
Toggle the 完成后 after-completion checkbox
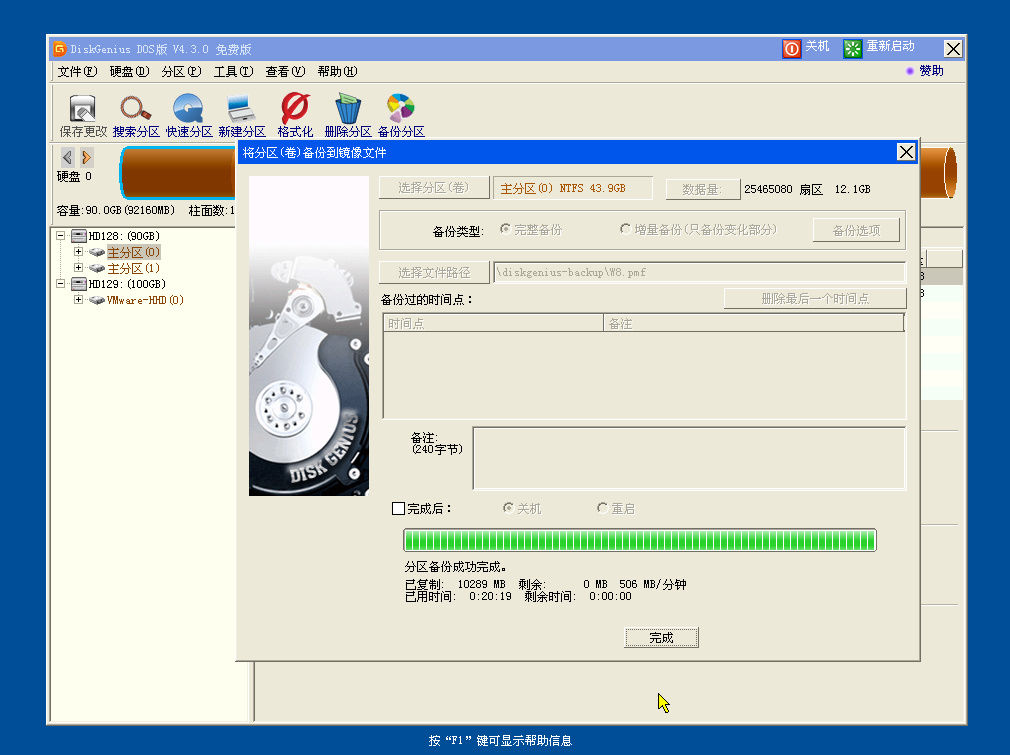coord(399,509)
